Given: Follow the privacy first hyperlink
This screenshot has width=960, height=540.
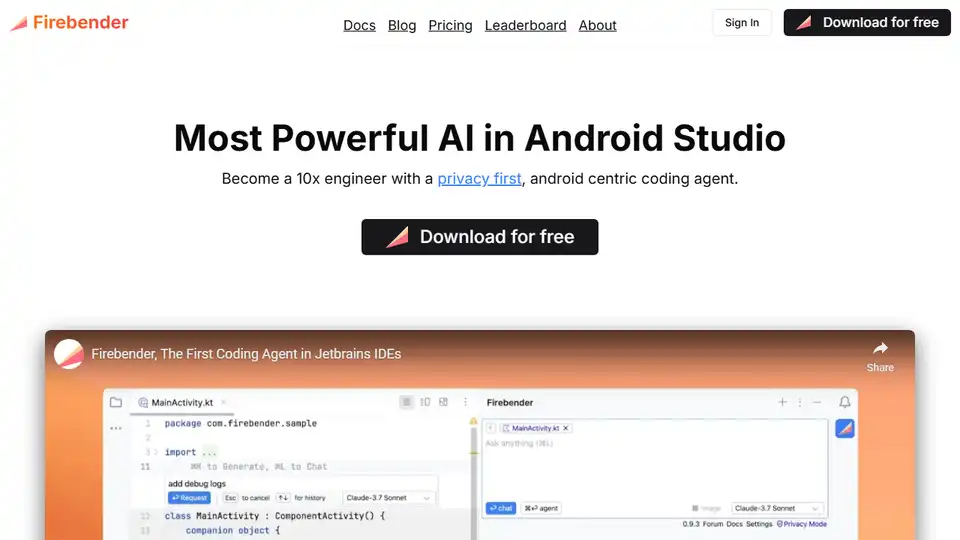Looking at the screenshot, I should pyautogui.click(x=479, y=178).
